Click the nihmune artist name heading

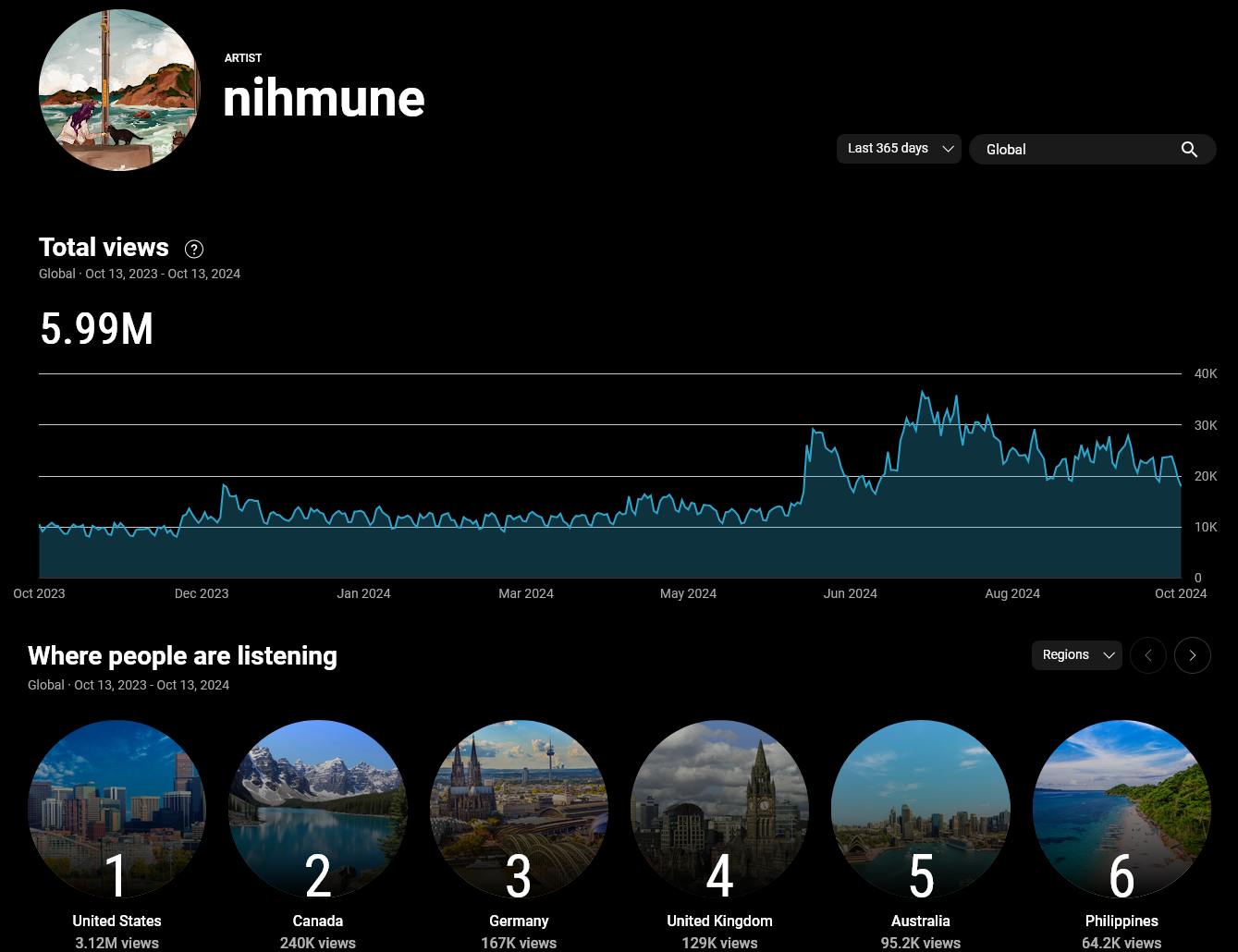click(324, 98)
